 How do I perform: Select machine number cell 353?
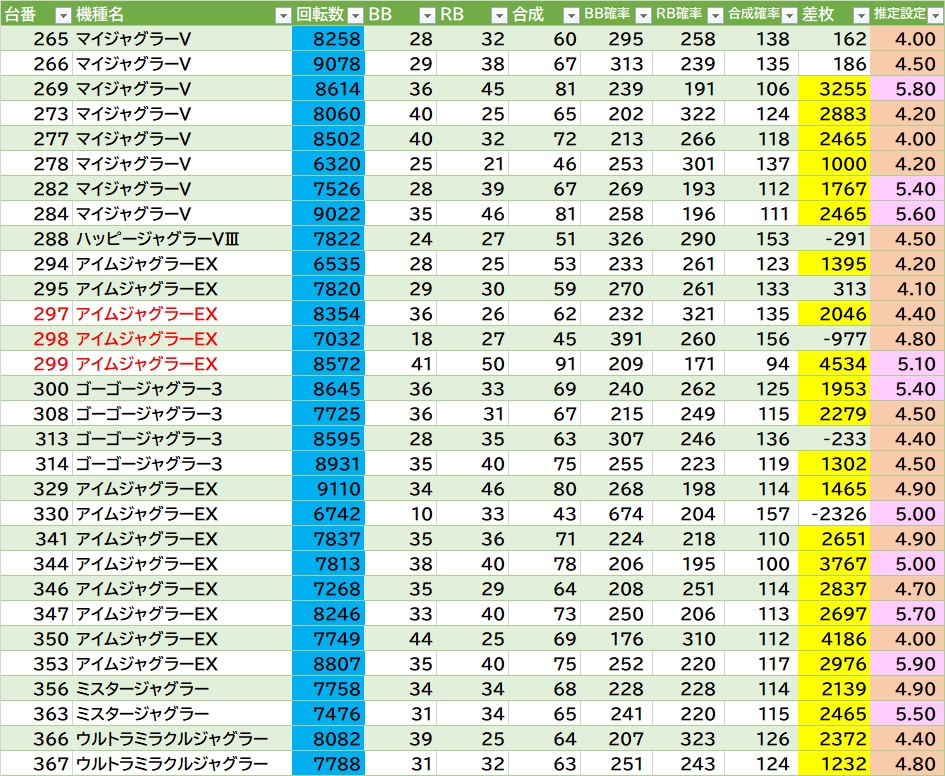coord(37,664)
